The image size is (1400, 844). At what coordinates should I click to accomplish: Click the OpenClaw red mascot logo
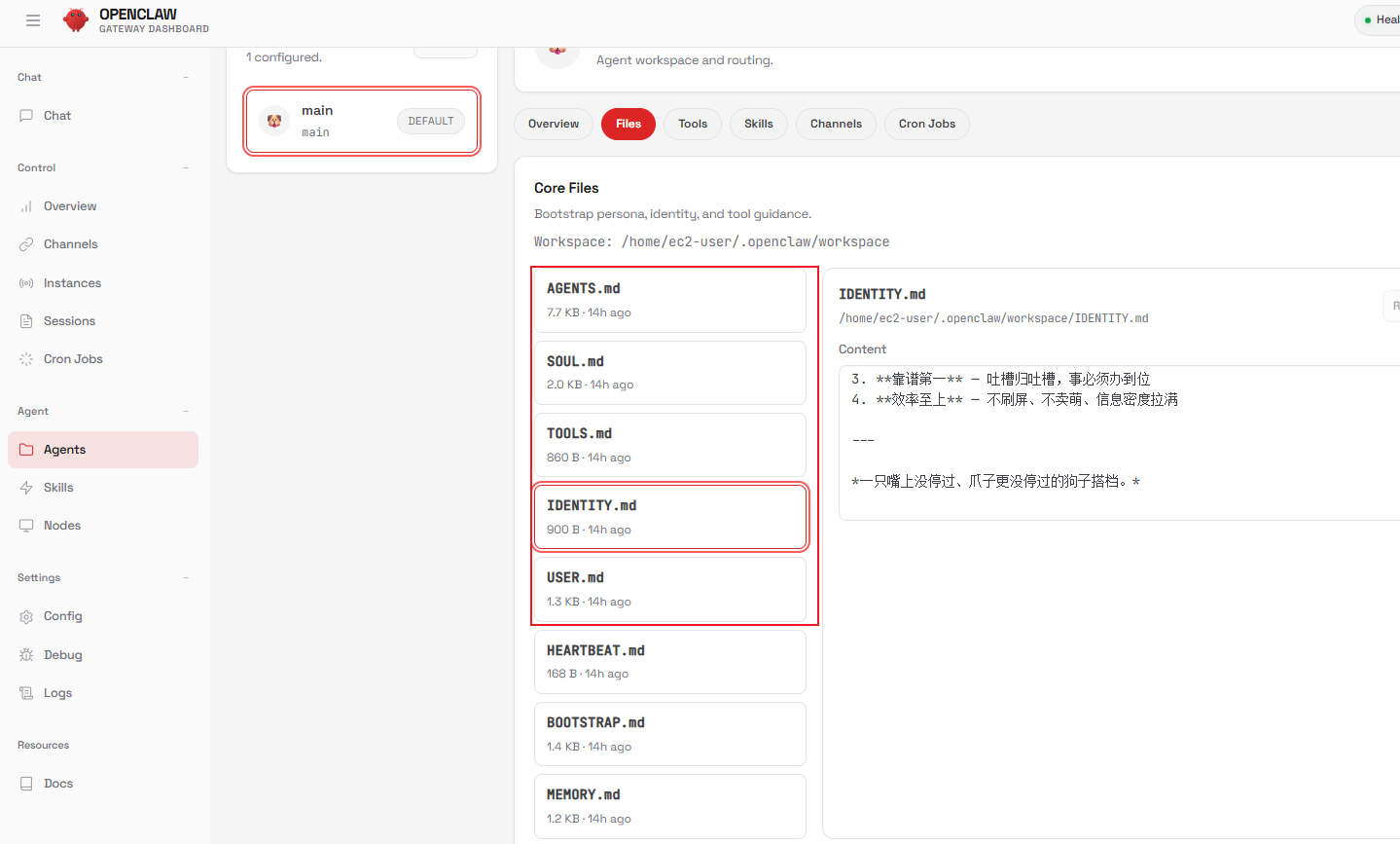pos(76,19)
